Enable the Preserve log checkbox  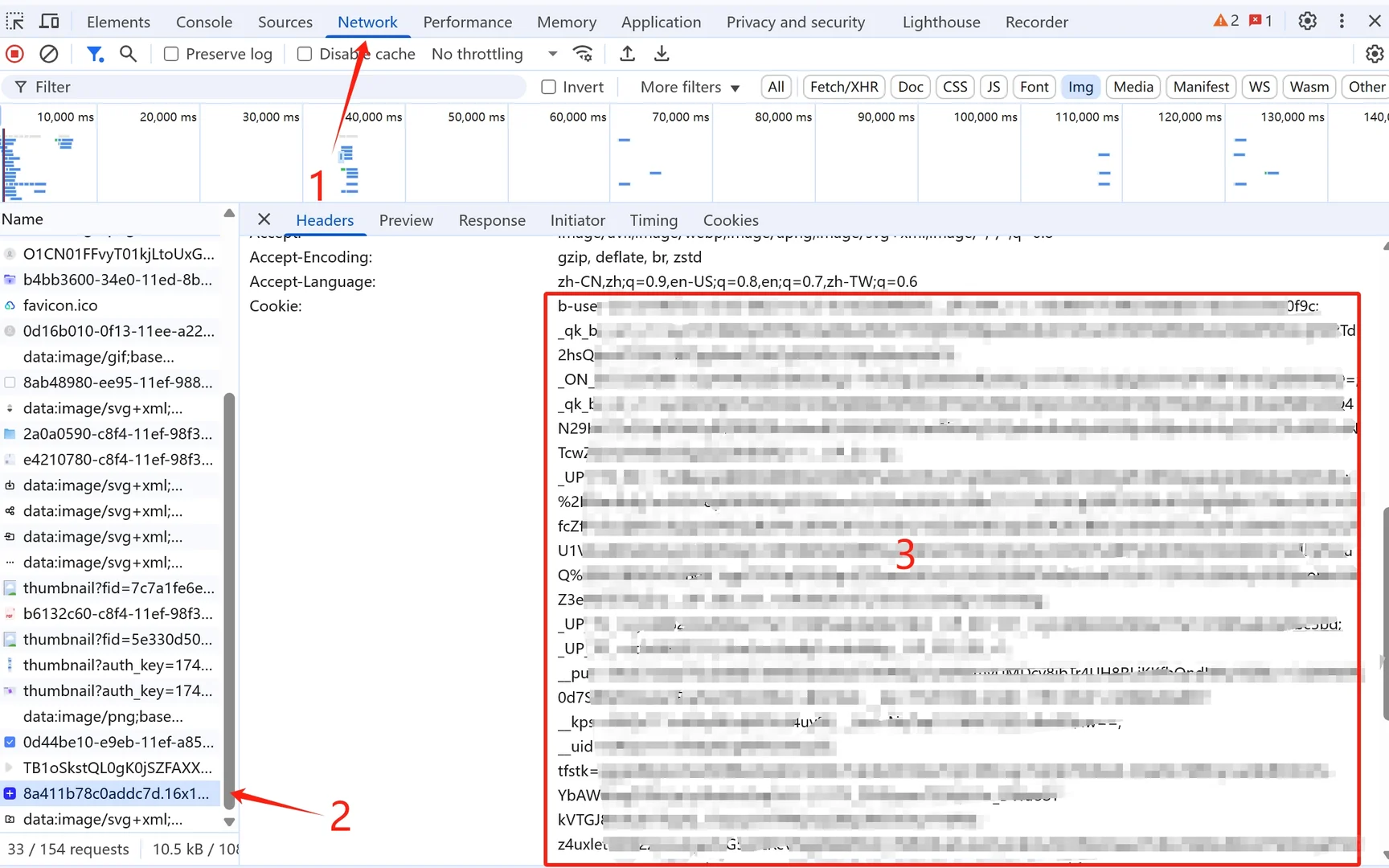point(170,54)
